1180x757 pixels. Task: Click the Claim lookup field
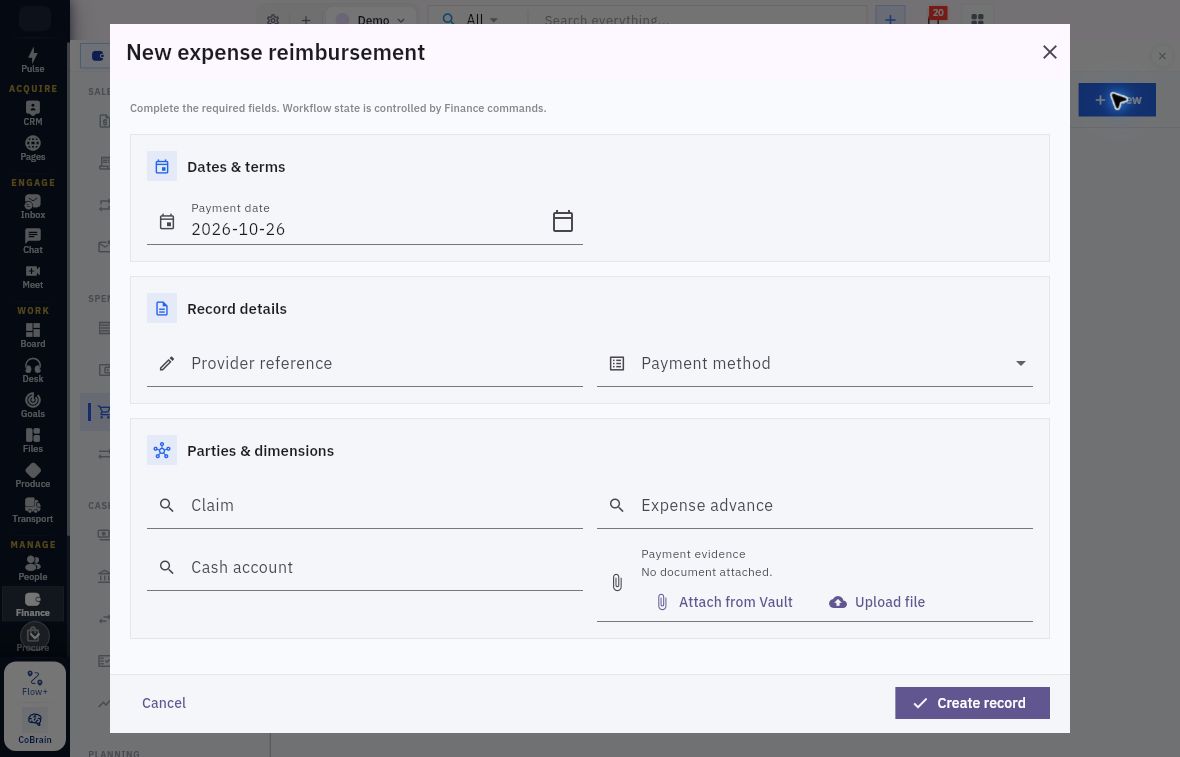(364, 506)
